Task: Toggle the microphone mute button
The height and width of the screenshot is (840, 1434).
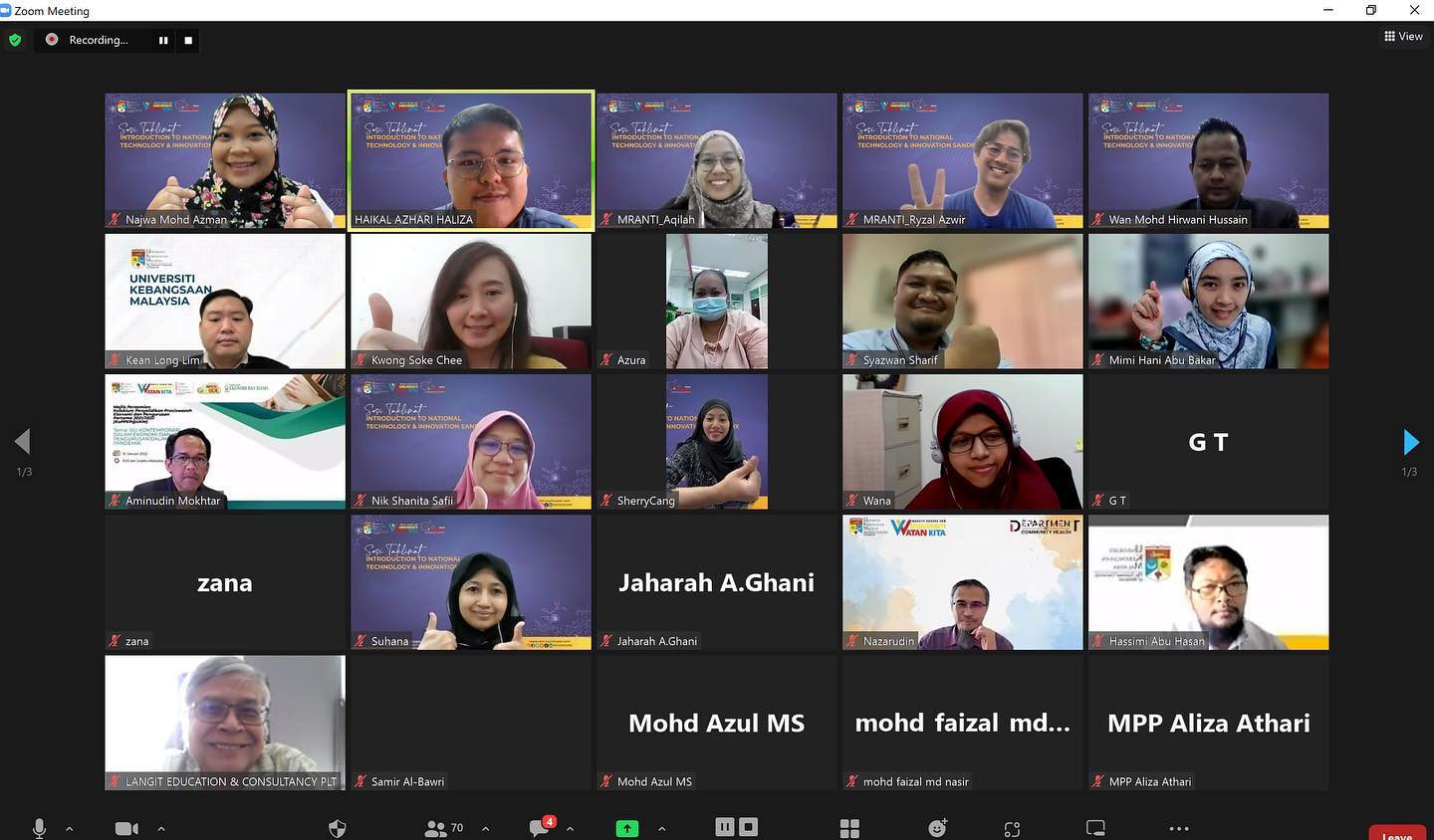Action: (40, 828)
